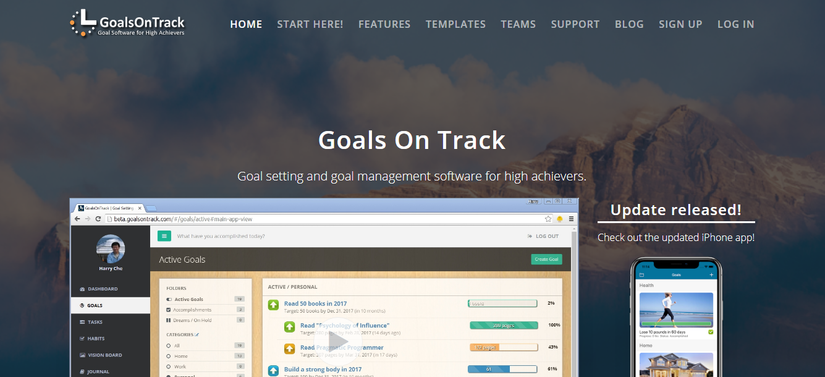Click the GoalsOnTrack browser tab in demo
The image size is (825, 377).
coord(109,208)
